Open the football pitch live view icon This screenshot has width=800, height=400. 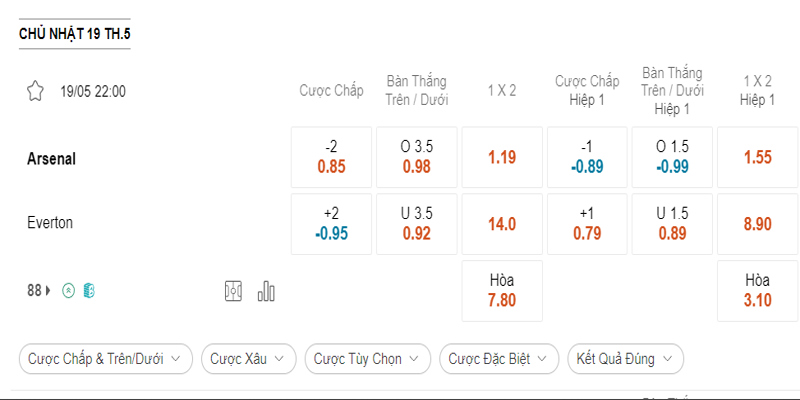click(234, 291)
